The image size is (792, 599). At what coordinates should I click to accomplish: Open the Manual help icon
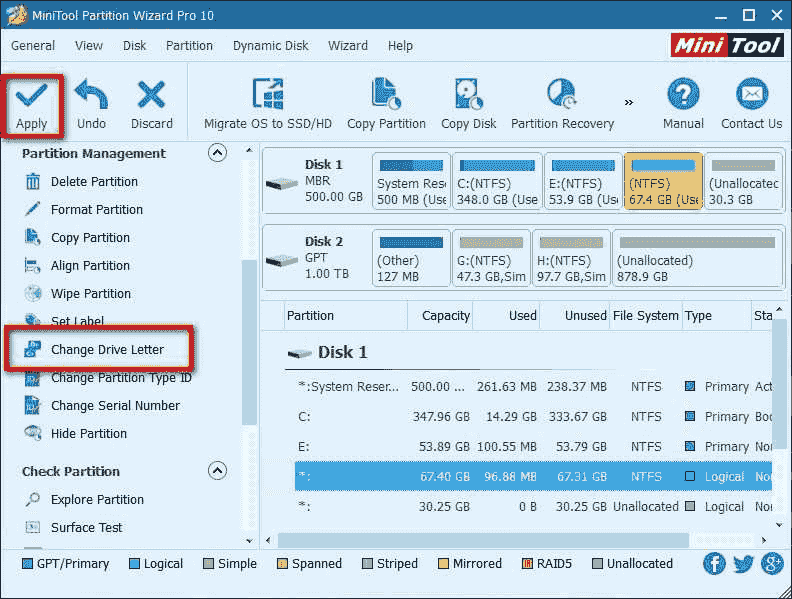[683, 96]
